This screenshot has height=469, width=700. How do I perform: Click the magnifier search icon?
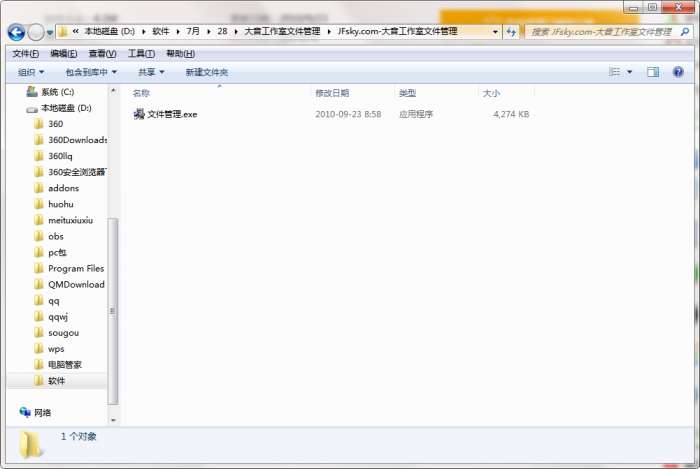tap(684, 32)
